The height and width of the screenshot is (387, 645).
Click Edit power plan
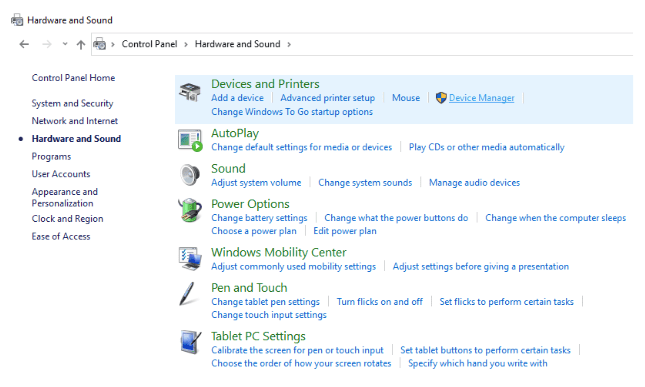(x=345, y=231)
